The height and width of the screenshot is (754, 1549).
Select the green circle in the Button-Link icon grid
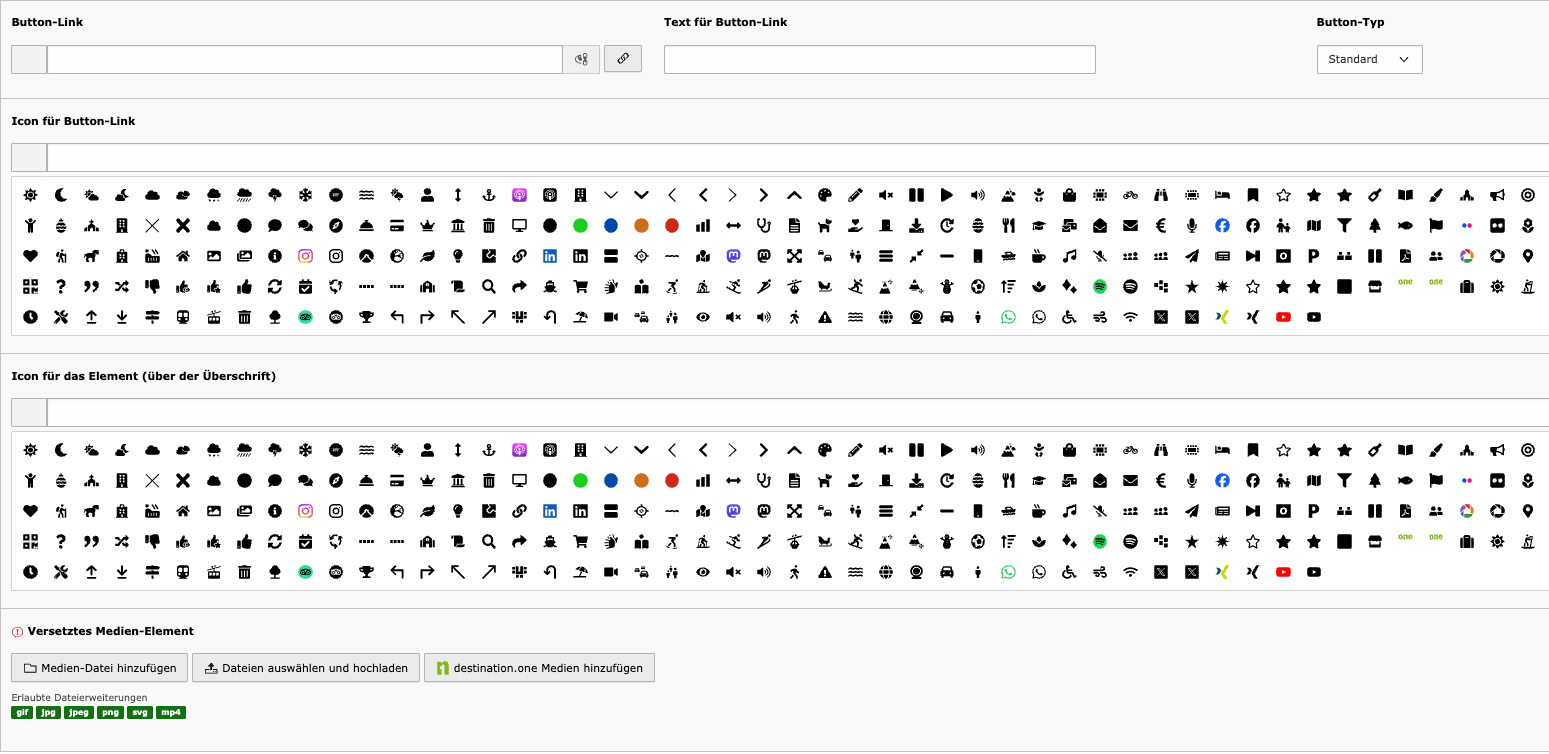[x=580, y=226]
